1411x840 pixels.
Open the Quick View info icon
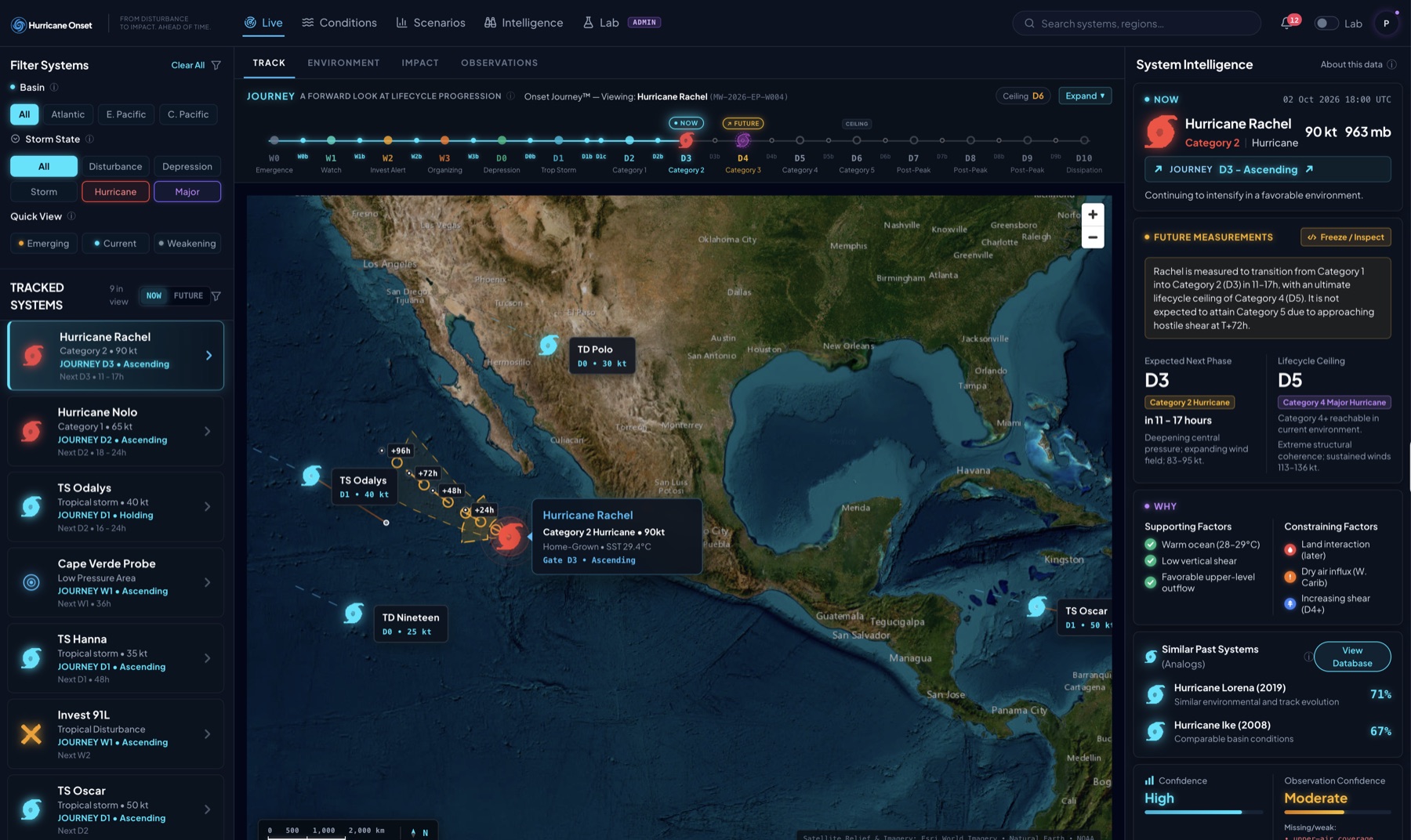71,216
